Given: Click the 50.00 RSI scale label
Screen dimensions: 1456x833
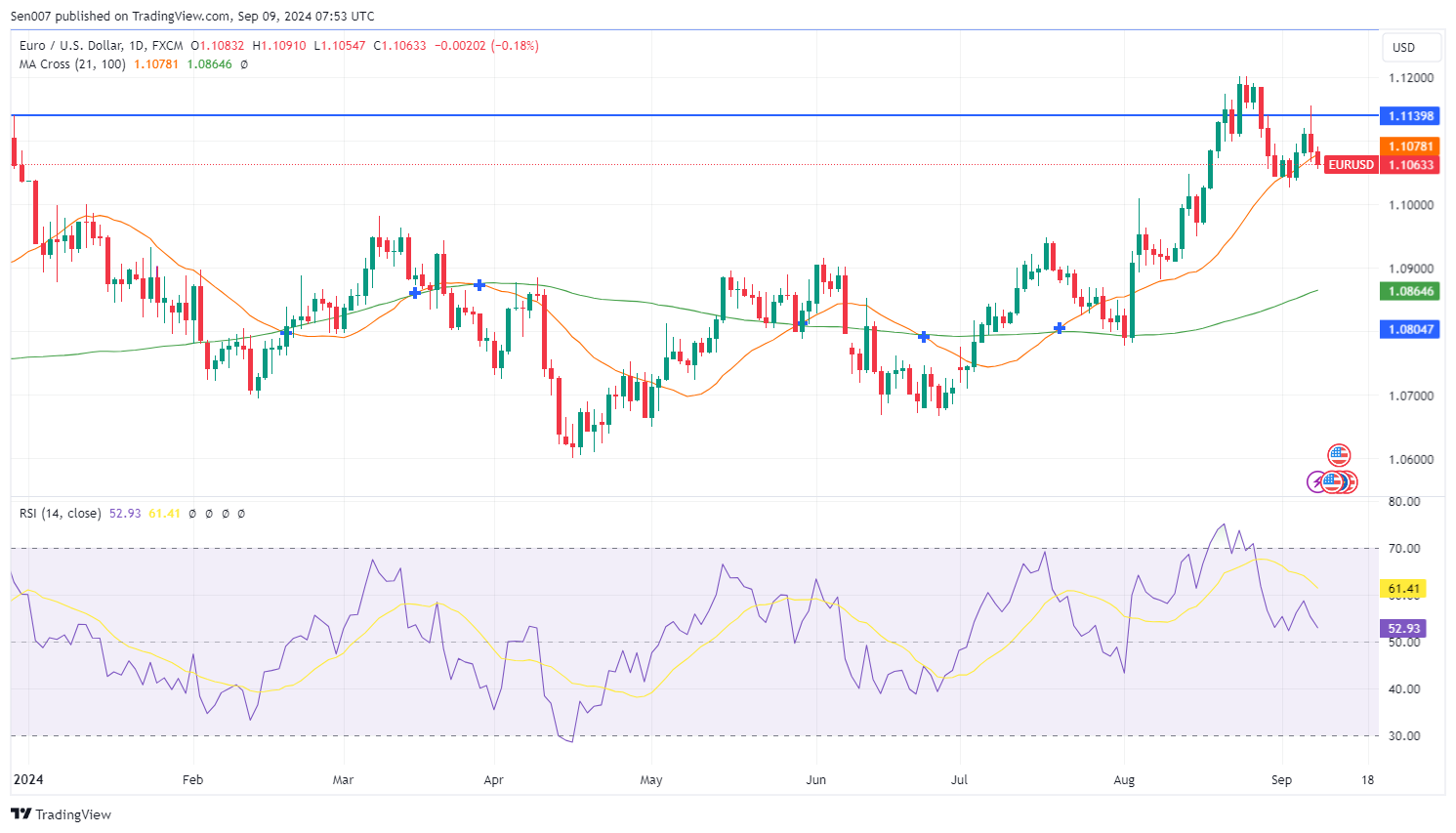Looking at the screenshot, I should [x=1404, y=643].
